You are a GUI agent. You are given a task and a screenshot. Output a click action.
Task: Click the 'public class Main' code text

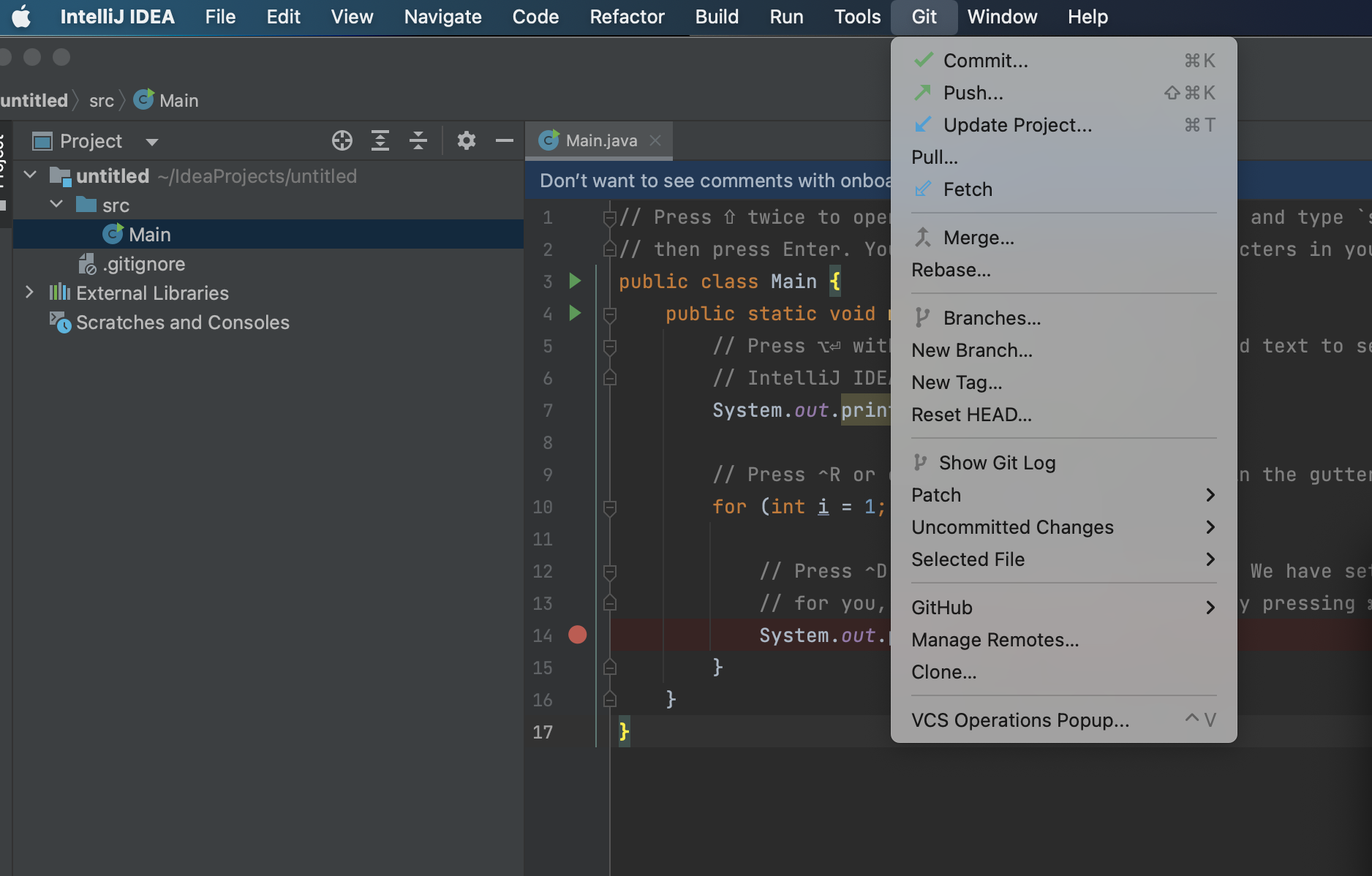click(717, 282)
